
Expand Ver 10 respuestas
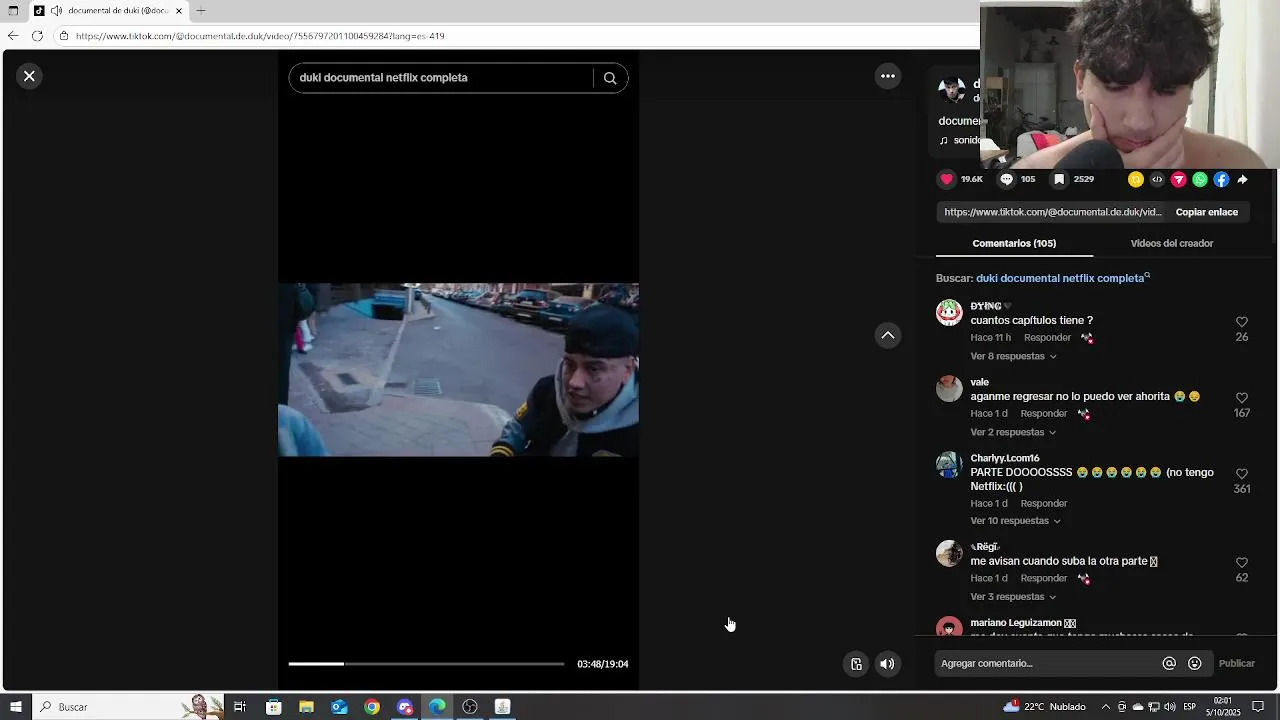1015,521
